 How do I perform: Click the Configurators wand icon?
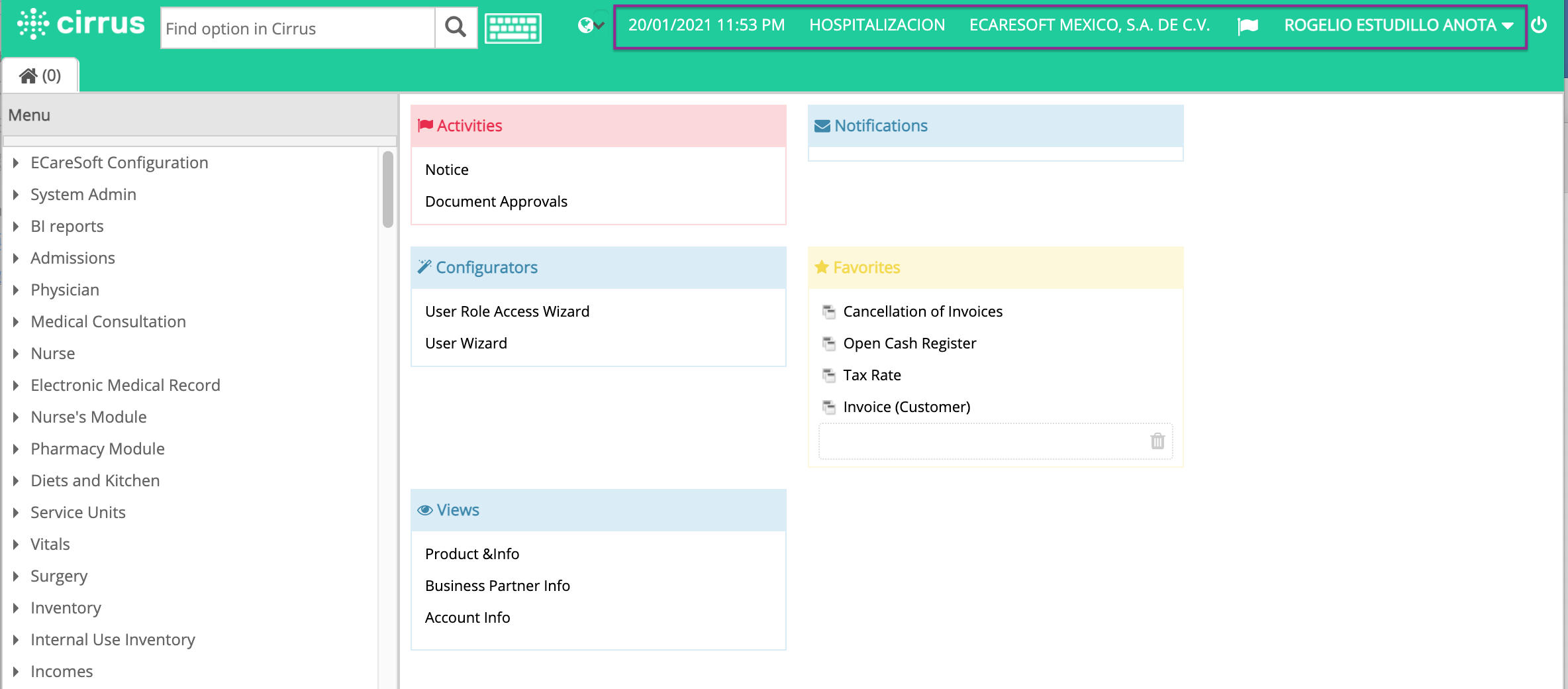pyautogui.click(x=424, y=267)
